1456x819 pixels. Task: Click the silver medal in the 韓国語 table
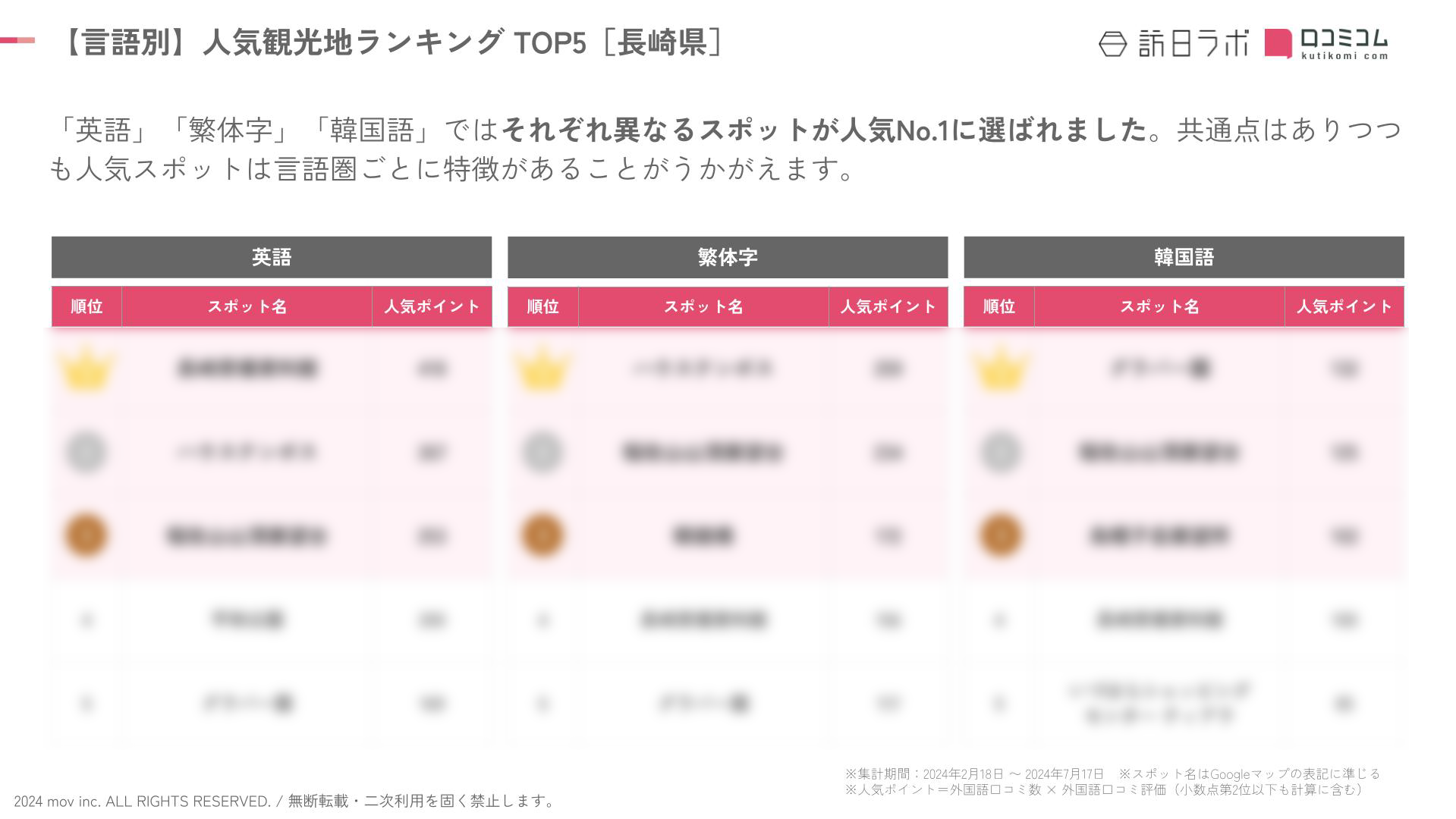point(999,452)
